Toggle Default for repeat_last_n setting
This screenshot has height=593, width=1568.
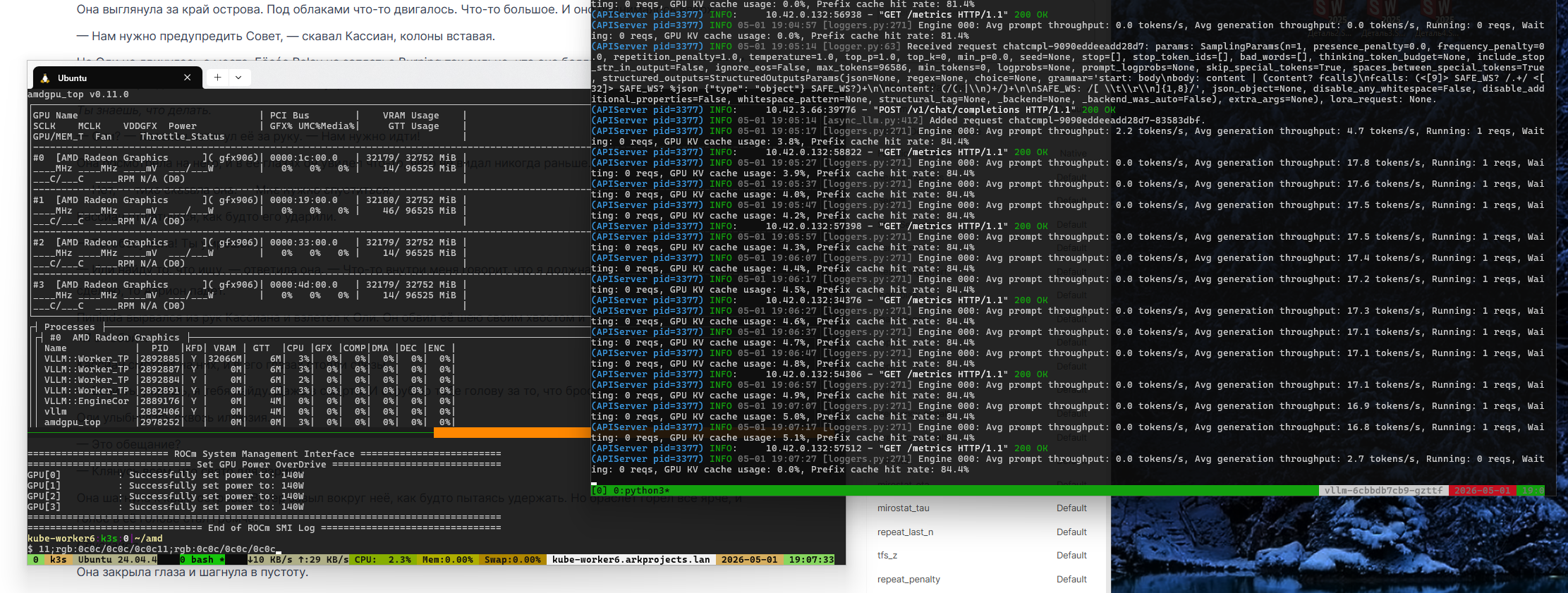[1071, 532]
